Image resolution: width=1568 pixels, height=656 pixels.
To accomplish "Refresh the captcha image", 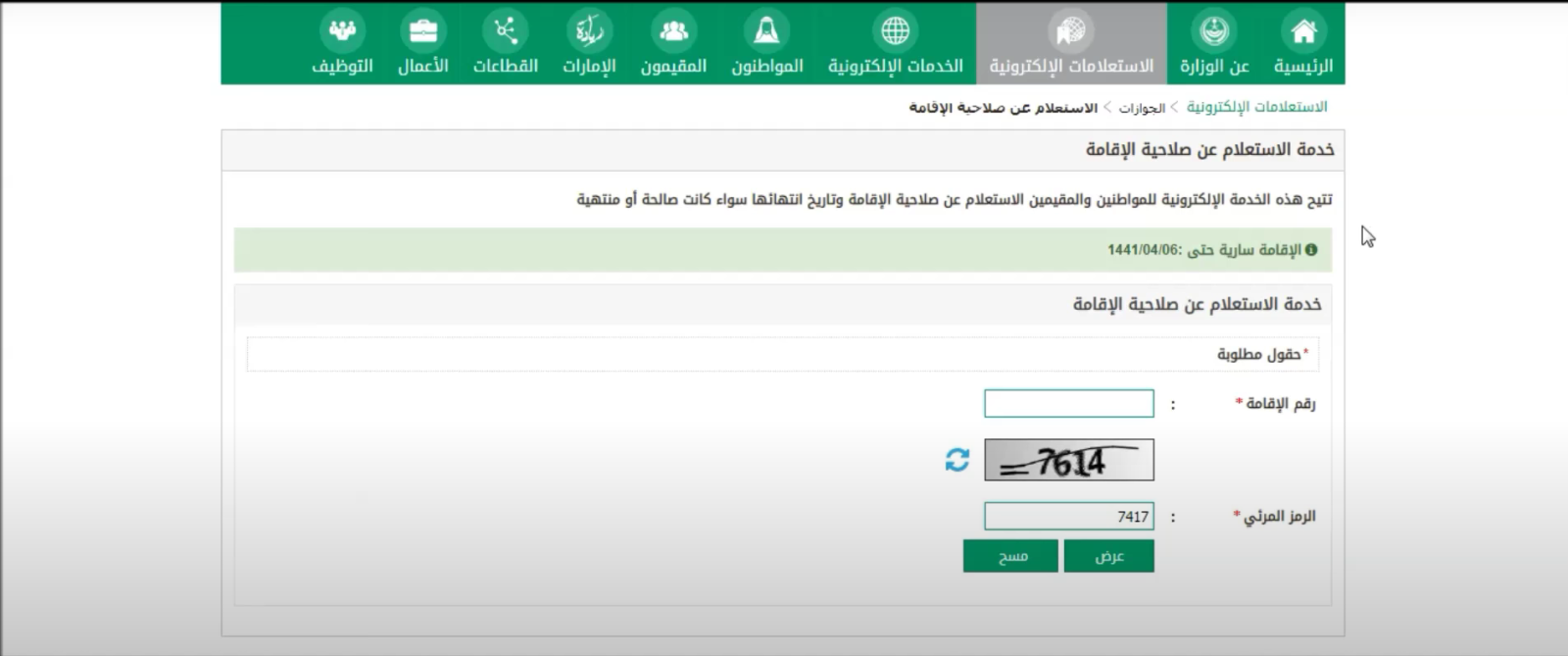I will [x=957, y=459].
